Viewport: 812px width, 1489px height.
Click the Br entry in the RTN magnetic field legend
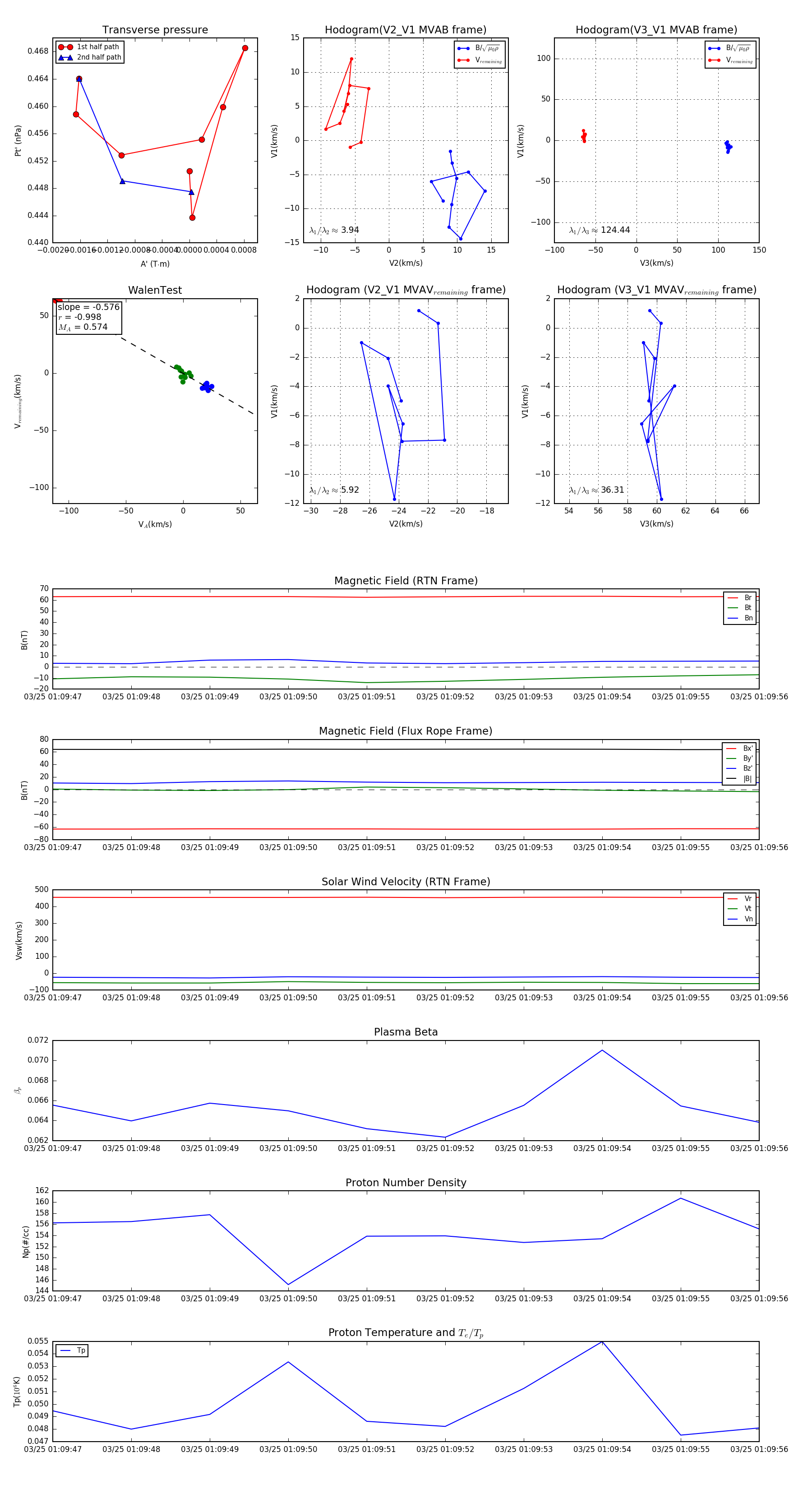click(x=740, y=598)
